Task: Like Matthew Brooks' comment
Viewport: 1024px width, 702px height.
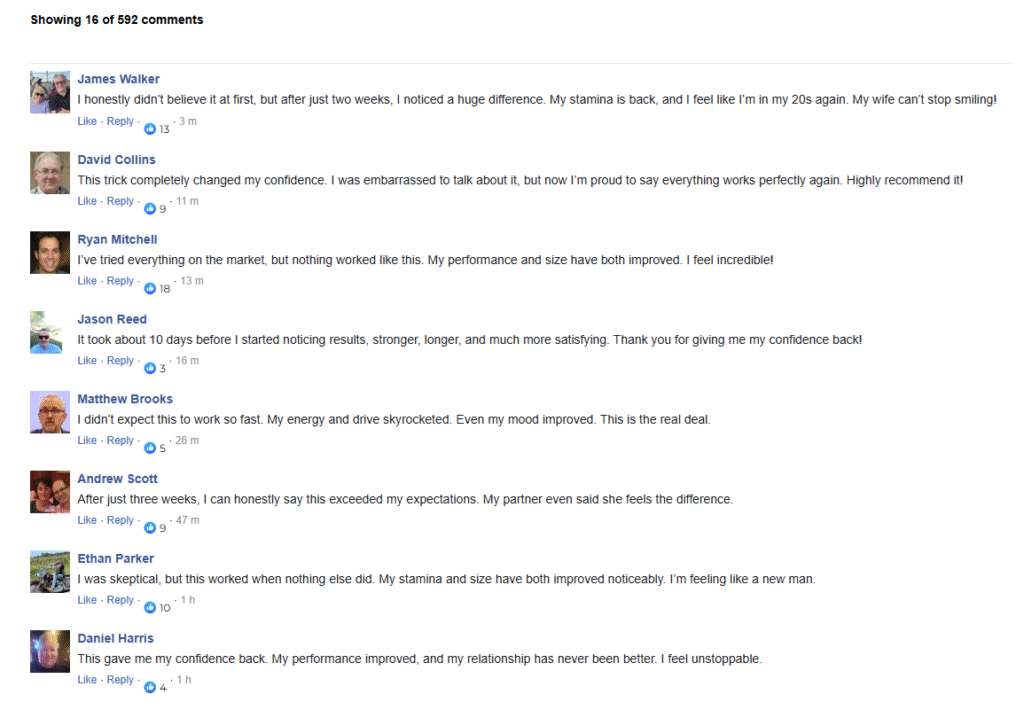Action: [87, 441]
